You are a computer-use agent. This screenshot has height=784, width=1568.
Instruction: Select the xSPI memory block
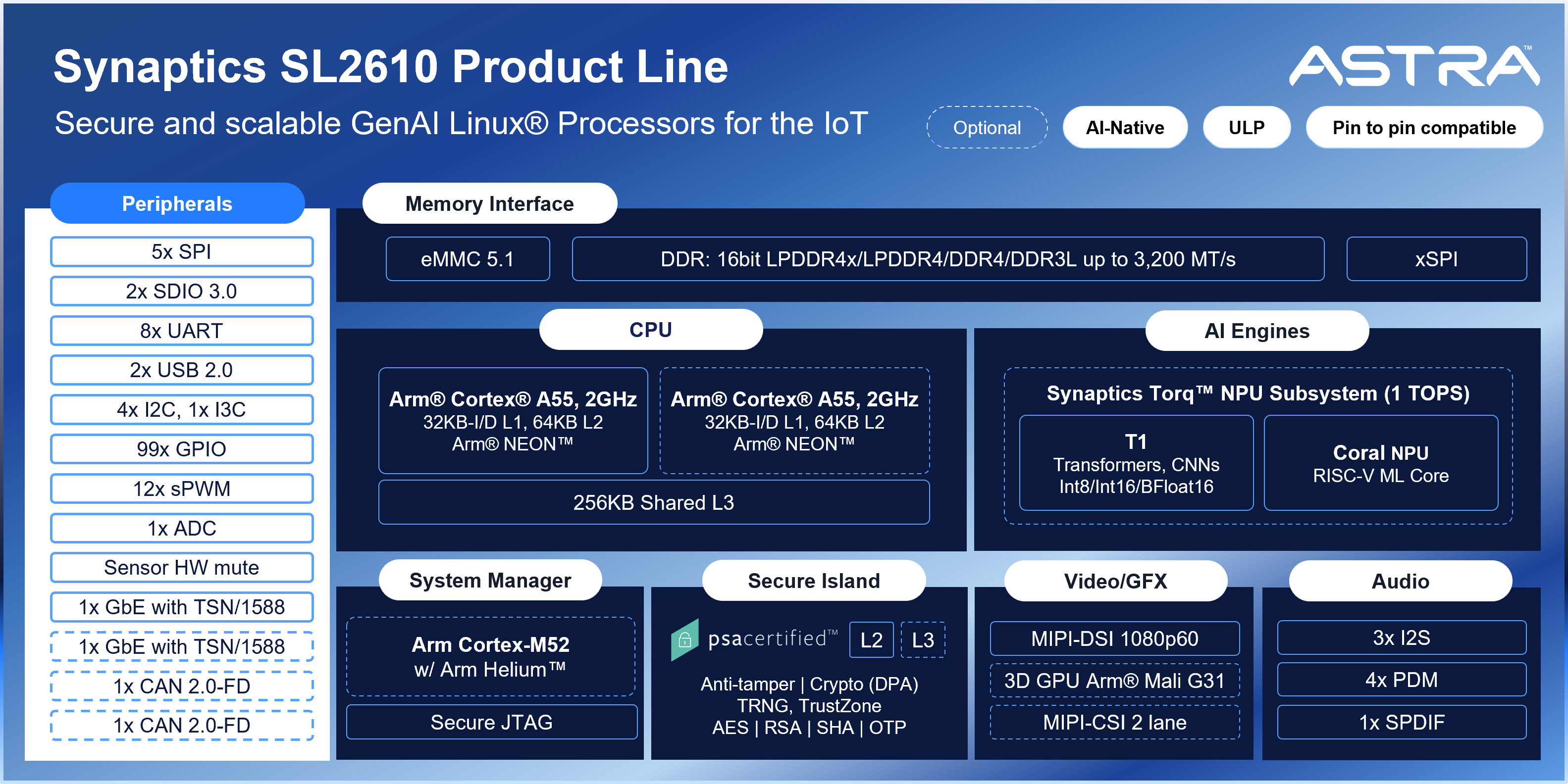[1436, 259]
